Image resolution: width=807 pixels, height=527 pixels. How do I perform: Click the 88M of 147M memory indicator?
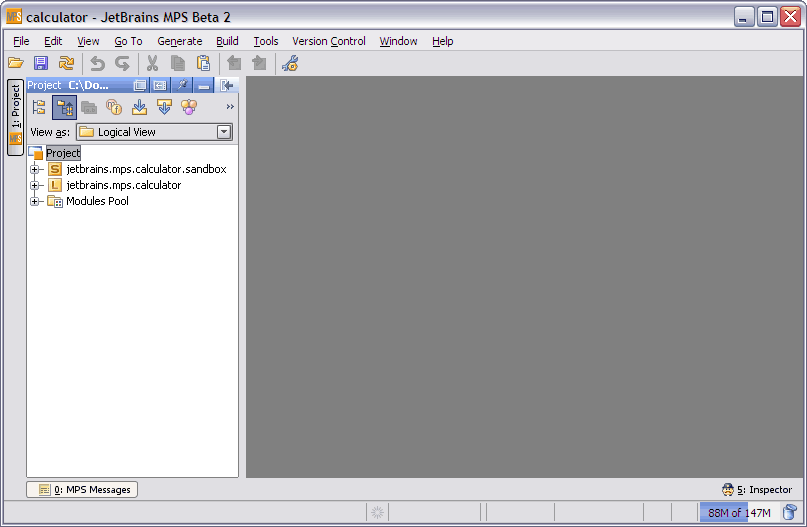pyautogui.click(x=738, y=513)
